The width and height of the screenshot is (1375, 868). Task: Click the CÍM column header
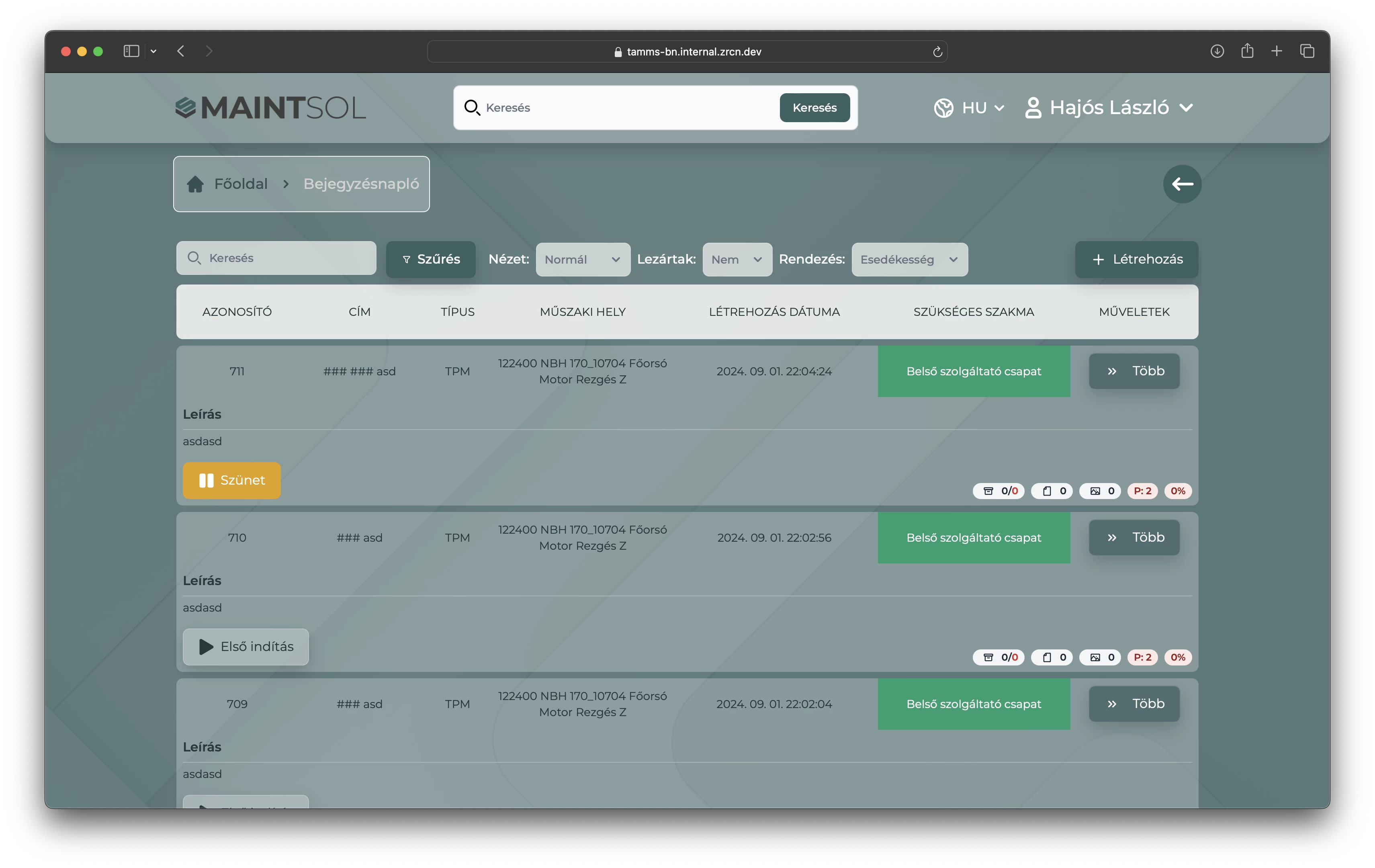click(x=359, y=312)
